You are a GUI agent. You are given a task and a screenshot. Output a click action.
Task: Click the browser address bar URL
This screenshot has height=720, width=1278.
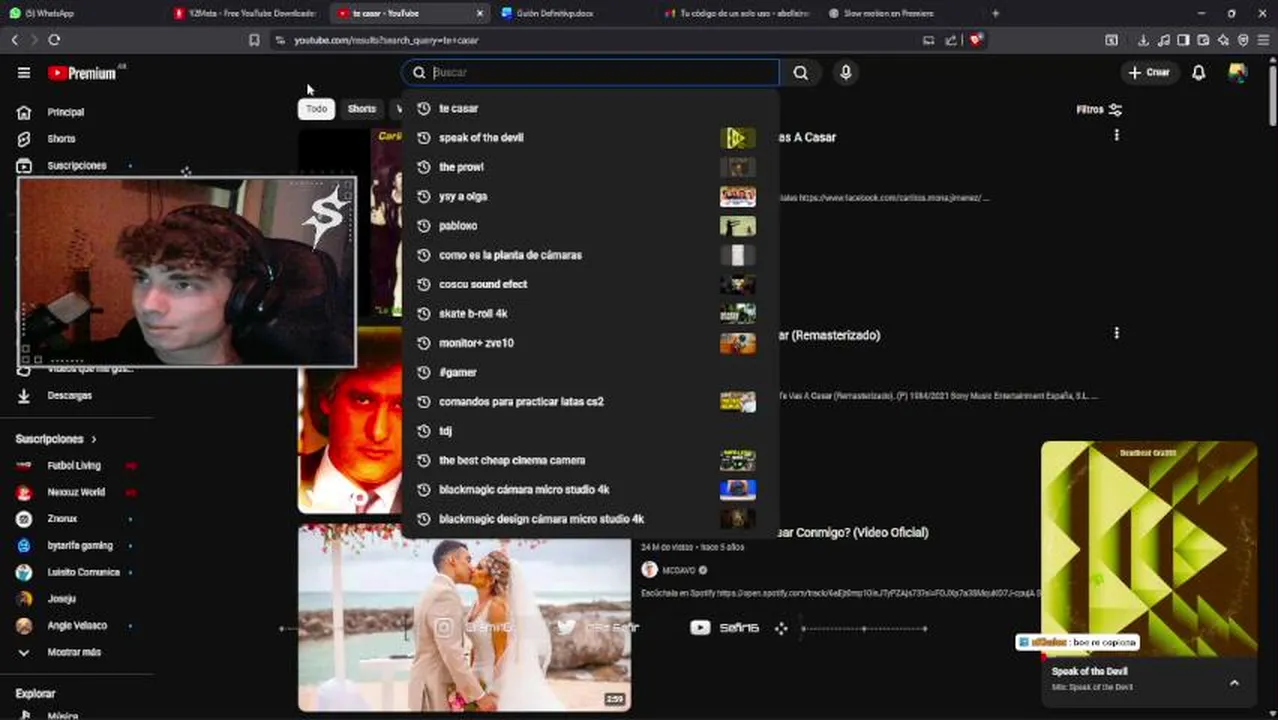pos(387,40)
